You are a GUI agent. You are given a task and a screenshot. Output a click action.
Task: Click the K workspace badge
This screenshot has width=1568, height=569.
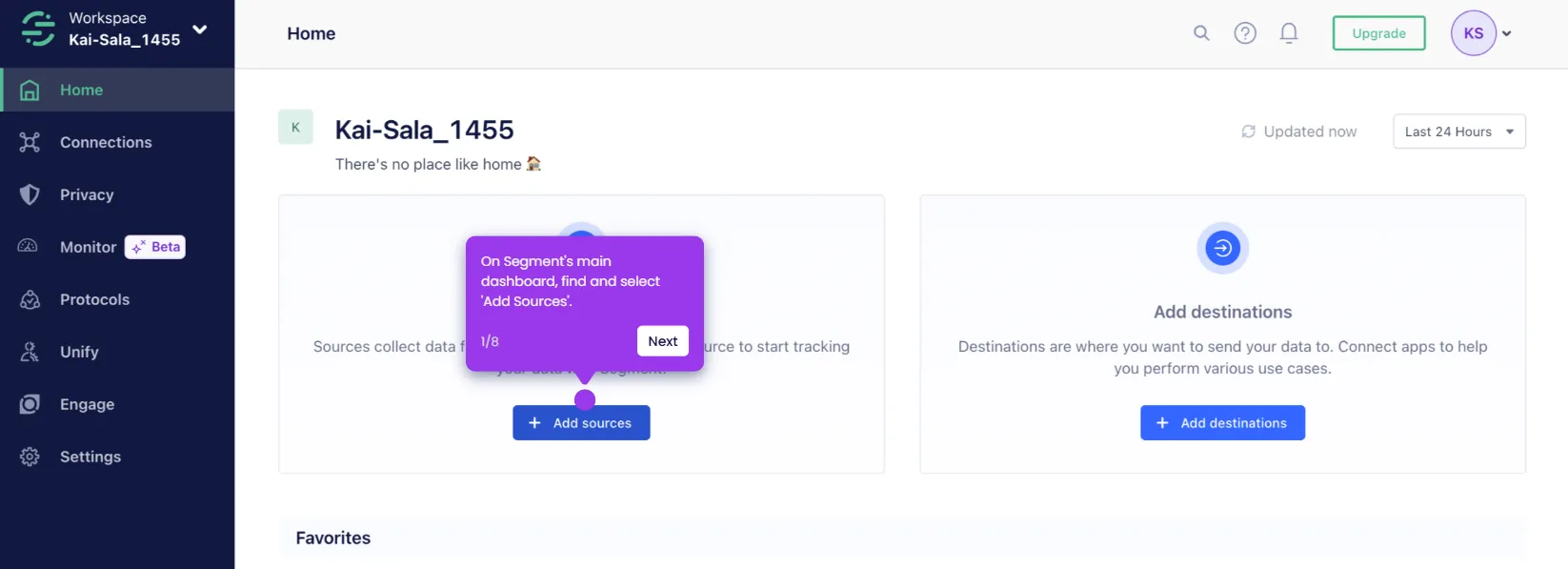tap(295, 127)
